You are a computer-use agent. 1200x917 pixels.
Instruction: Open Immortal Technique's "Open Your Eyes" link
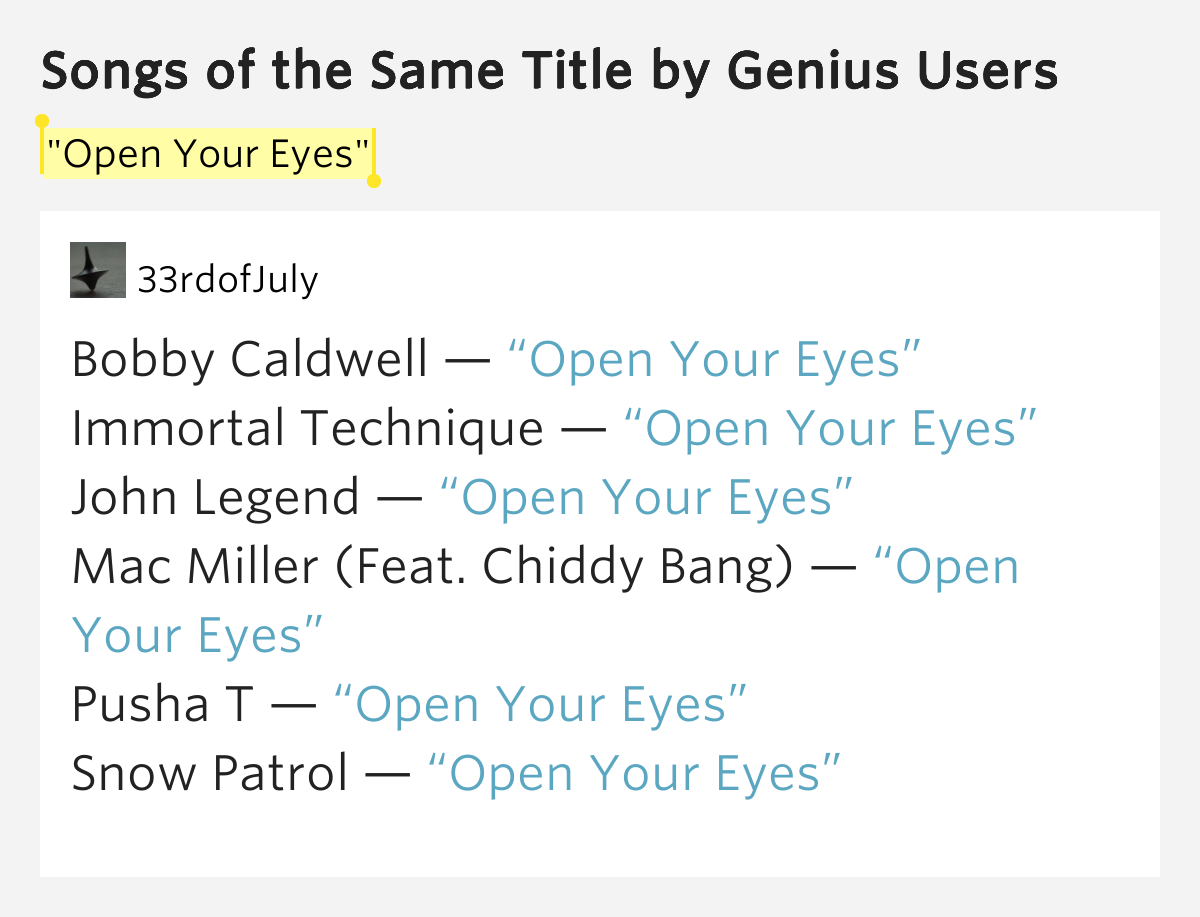click(x=830, y=428)
